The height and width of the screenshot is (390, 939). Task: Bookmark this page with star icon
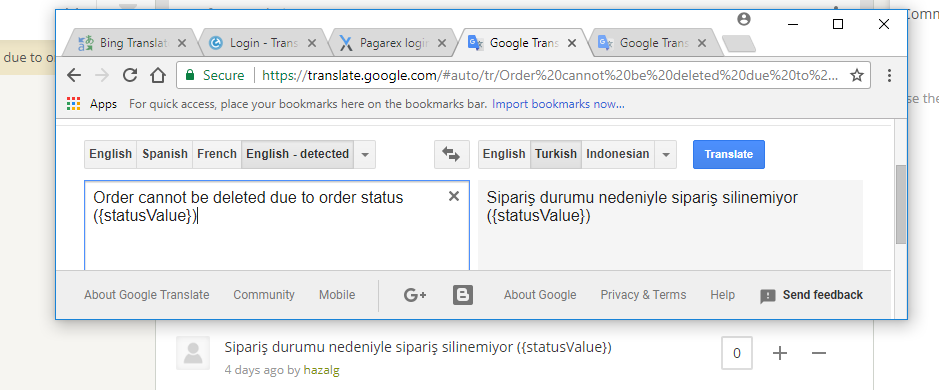point(857,75)
